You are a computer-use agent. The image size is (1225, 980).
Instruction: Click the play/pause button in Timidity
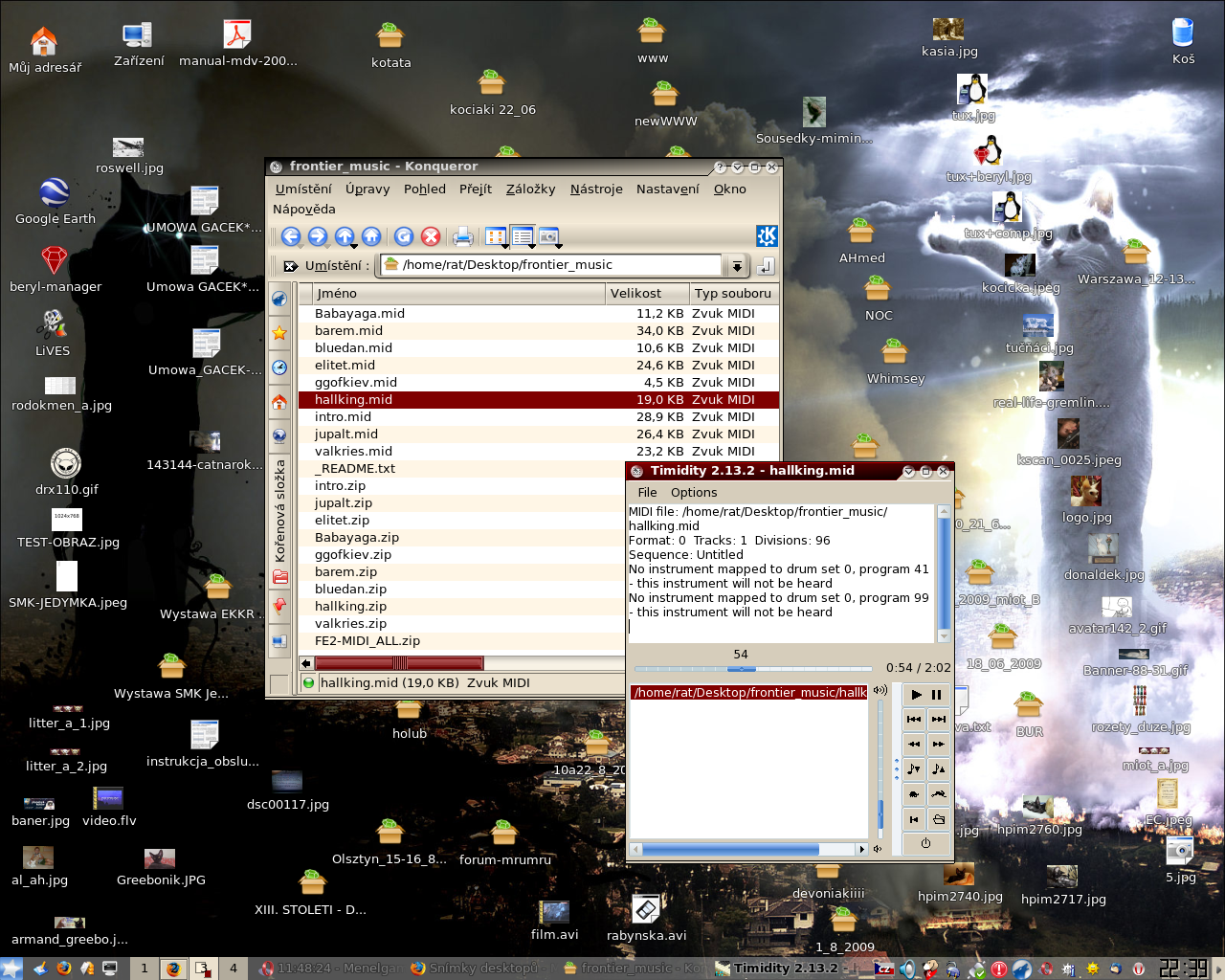[925, 695]
